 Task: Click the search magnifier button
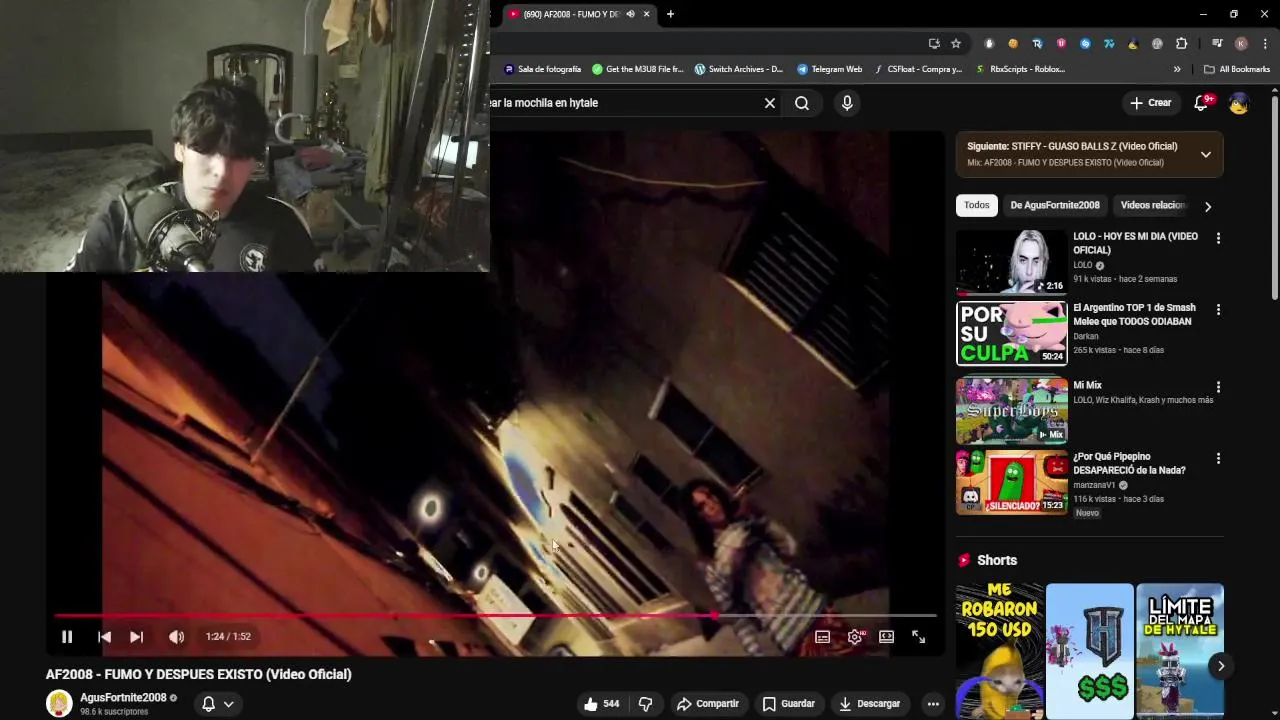pos(802,102)
